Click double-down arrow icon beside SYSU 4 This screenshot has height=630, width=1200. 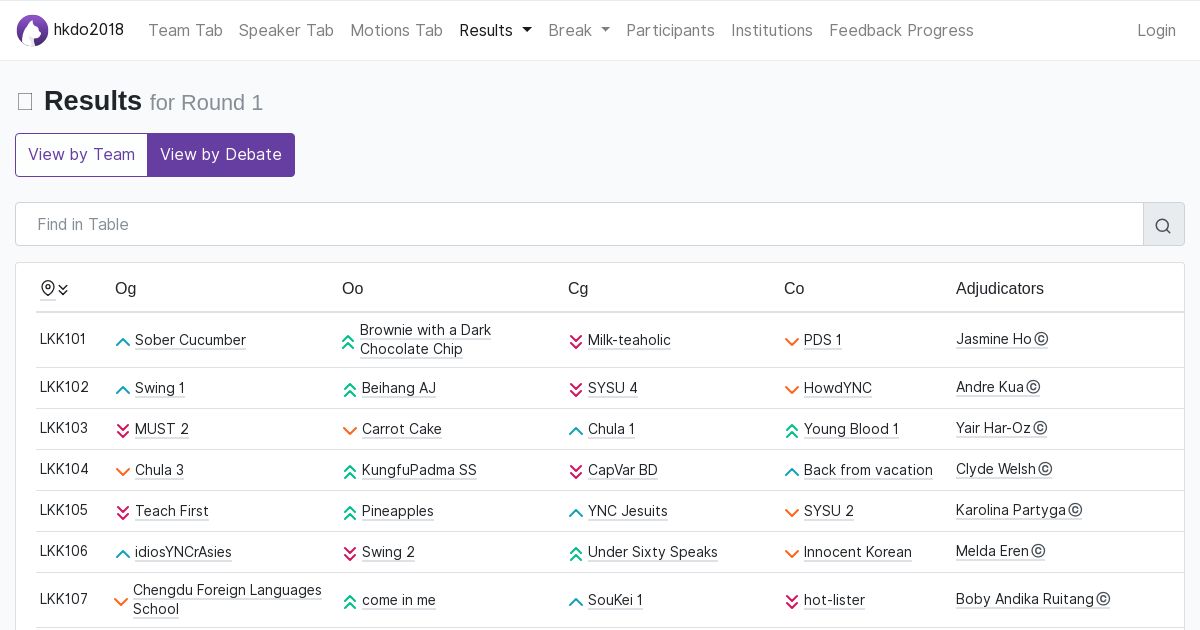coord(576,389)
